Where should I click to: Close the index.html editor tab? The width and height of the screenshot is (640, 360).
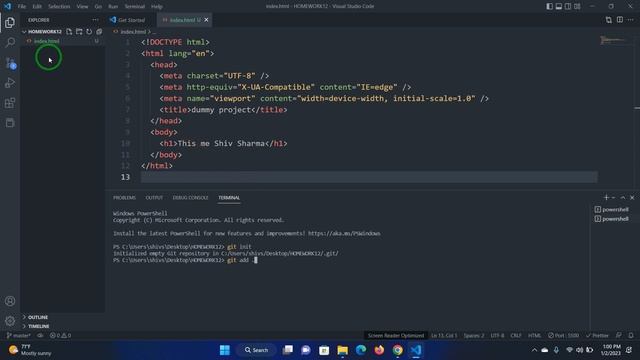point(206,20)
